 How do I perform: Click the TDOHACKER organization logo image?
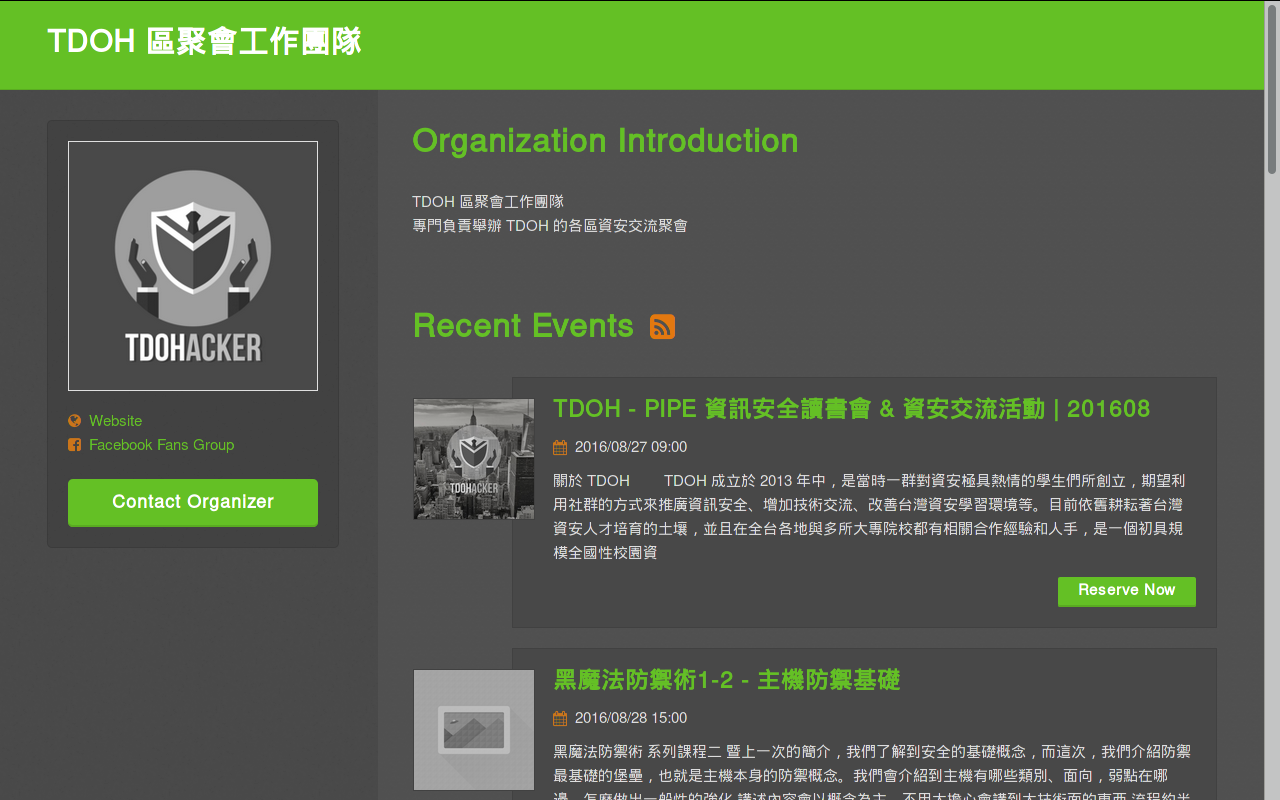click(x=193, y=266)
